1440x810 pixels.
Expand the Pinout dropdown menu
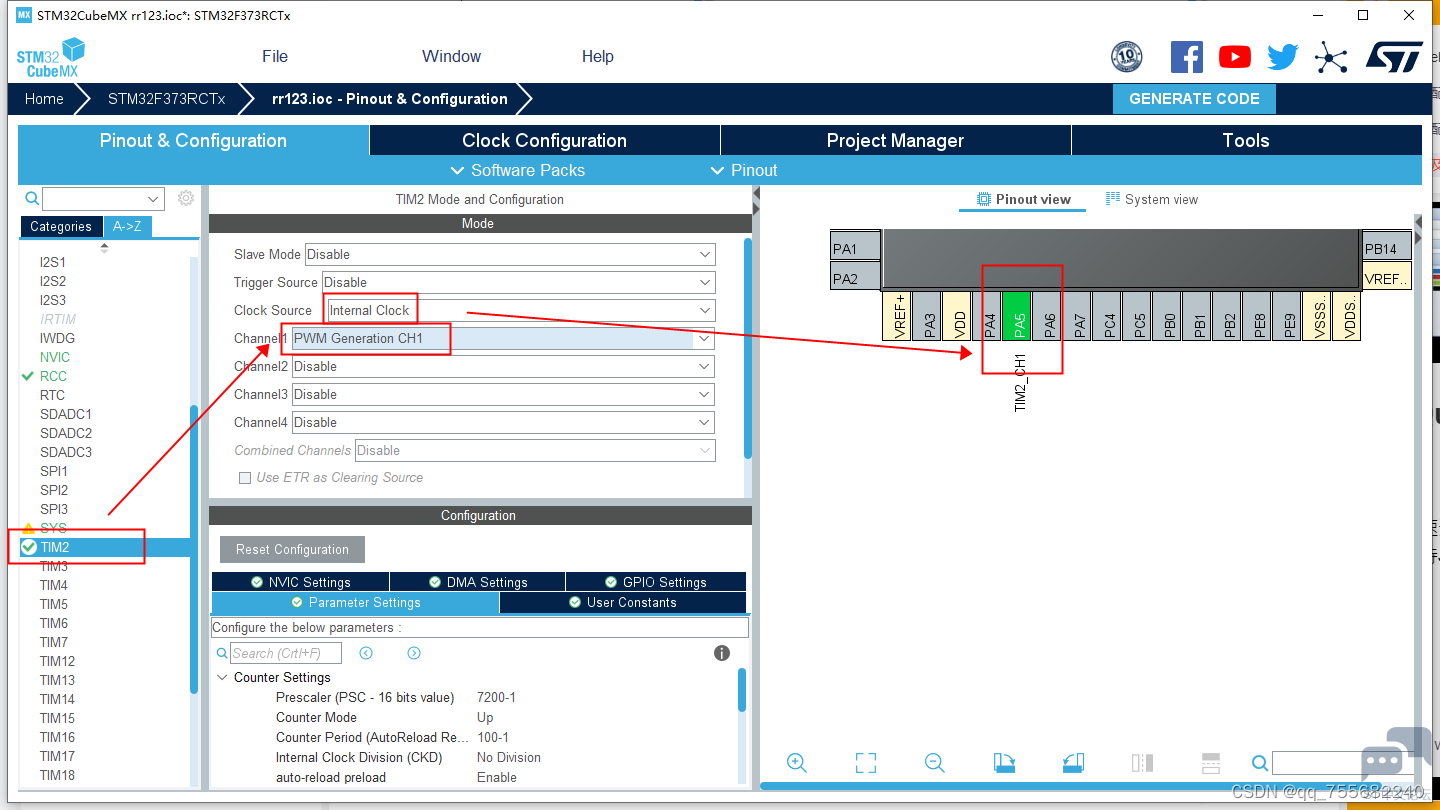pos(744,170)
